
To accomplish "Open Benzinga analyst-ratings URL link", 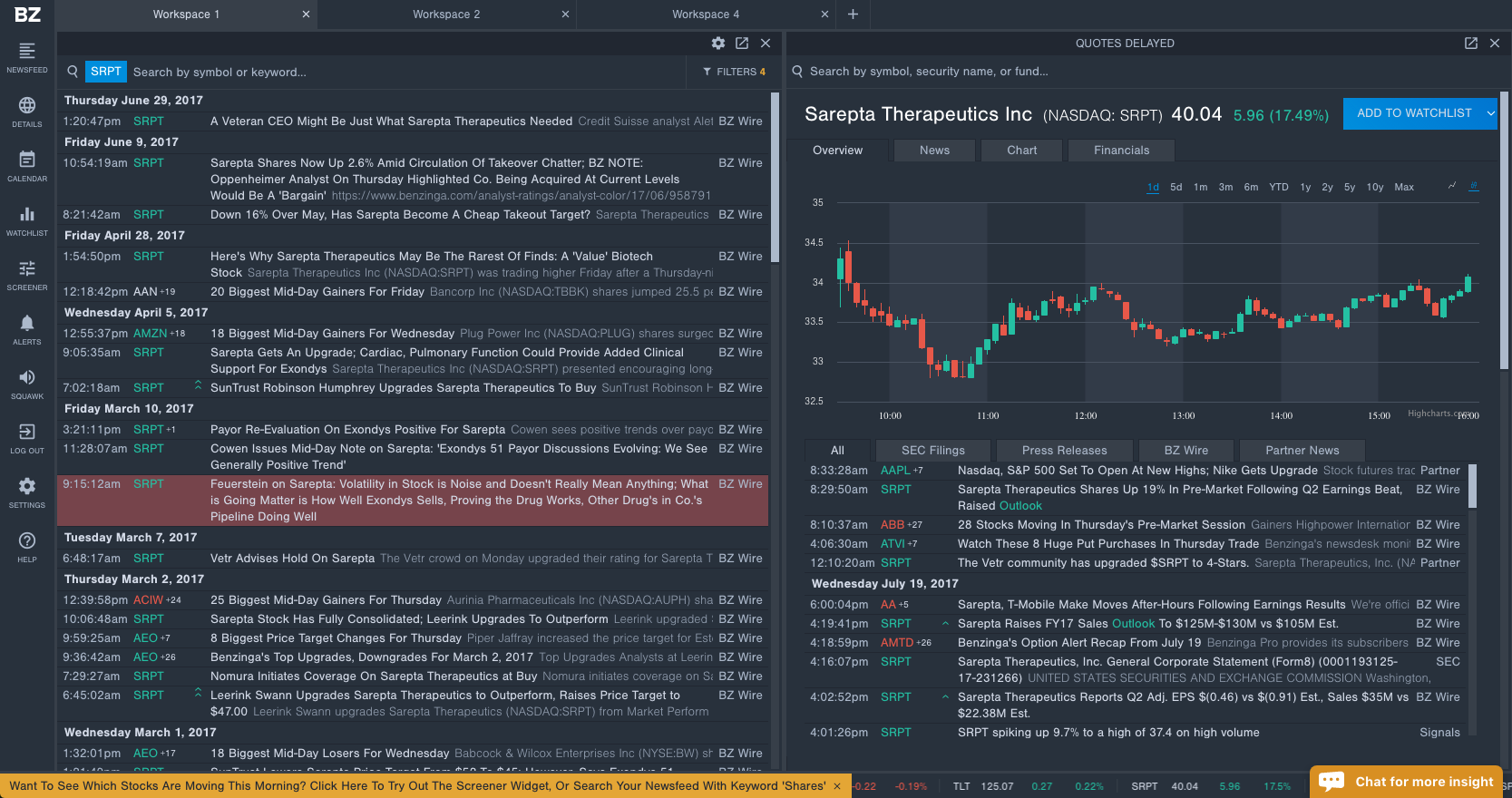I will tap(522, 196).
